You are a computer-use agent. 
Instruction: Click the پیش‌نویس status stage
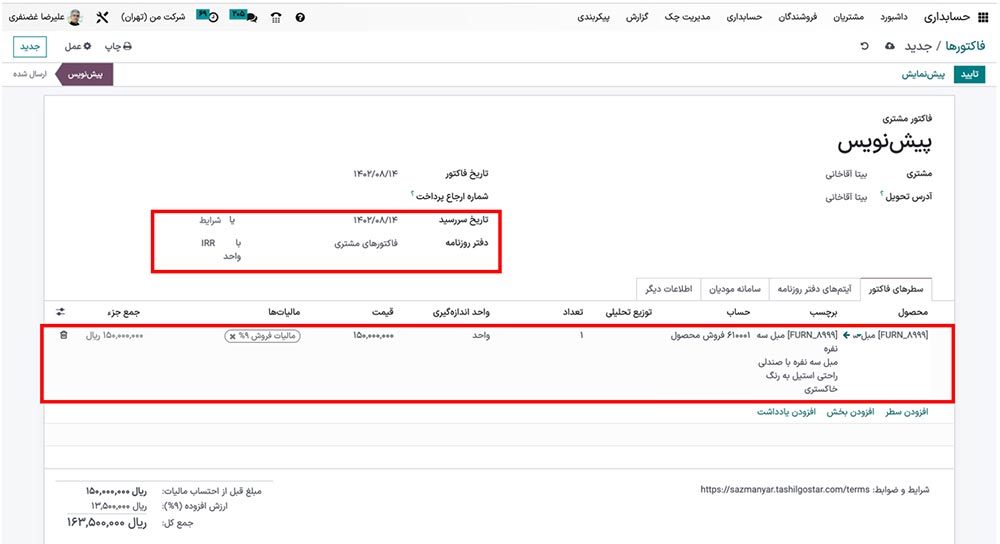(x=85, y=75)
